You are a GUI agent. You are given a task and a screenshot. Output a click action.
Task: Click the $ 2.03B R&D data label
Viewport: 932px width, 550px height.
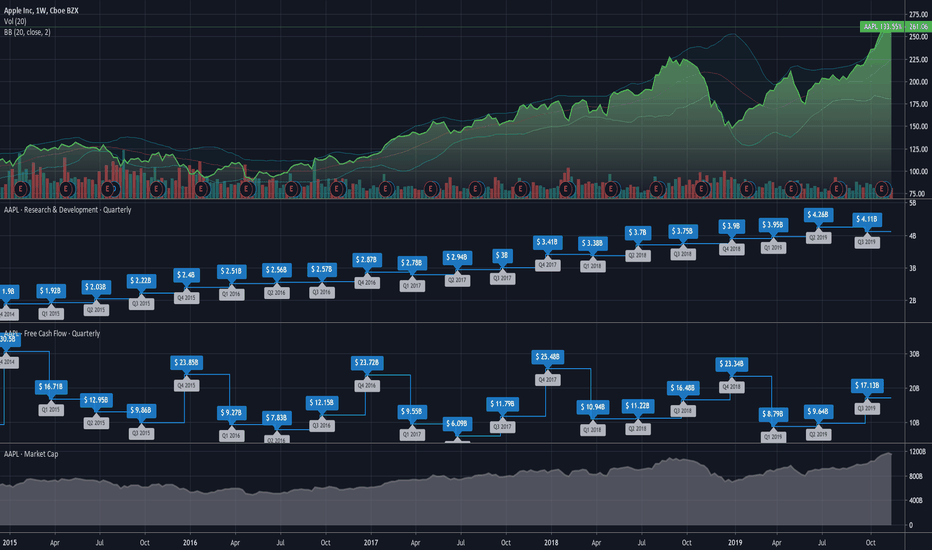(x=96, y=287)
